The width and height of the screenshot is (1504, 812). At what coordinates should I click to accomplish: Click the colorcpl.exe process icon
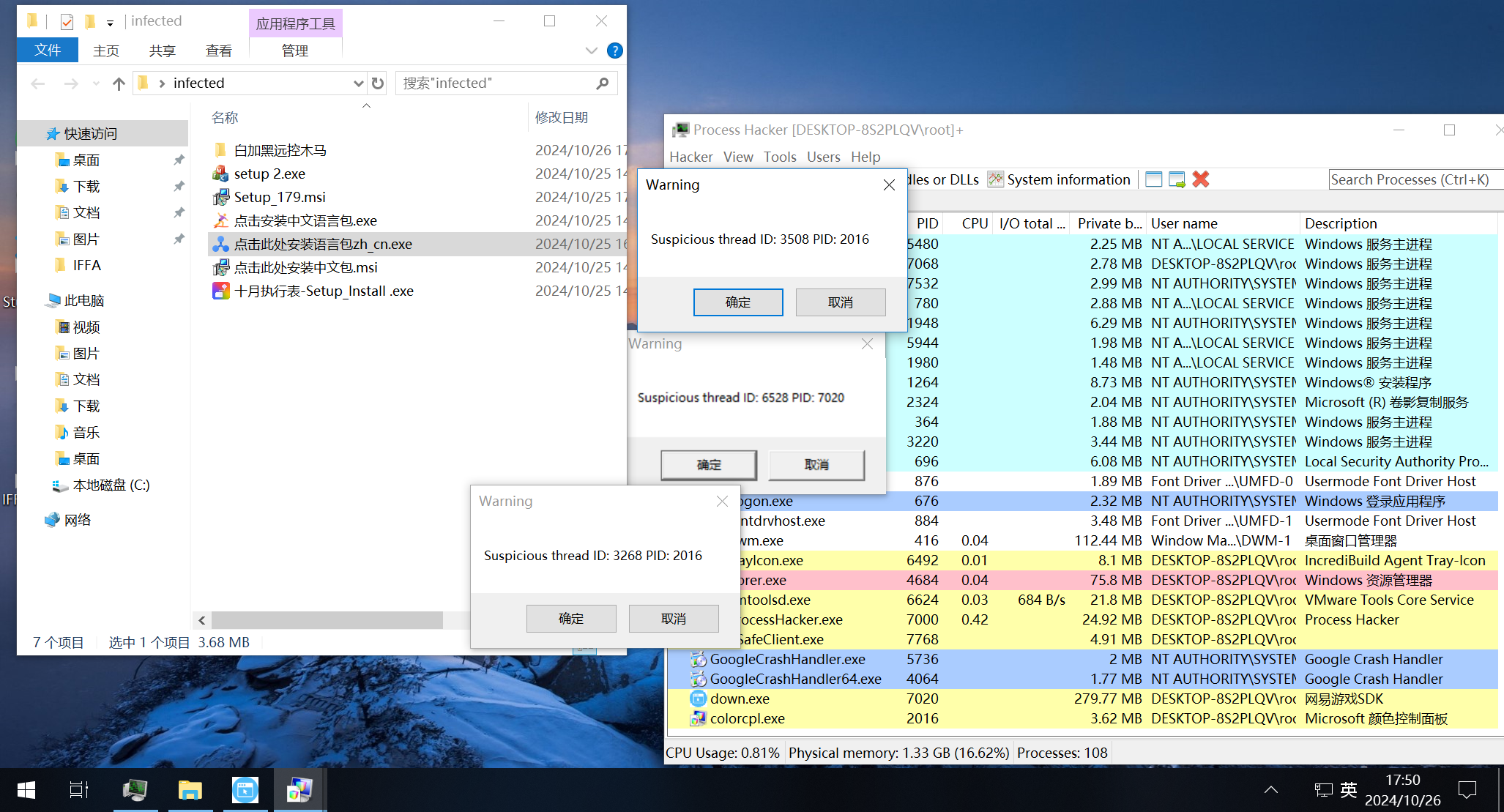tap(699, 718)
